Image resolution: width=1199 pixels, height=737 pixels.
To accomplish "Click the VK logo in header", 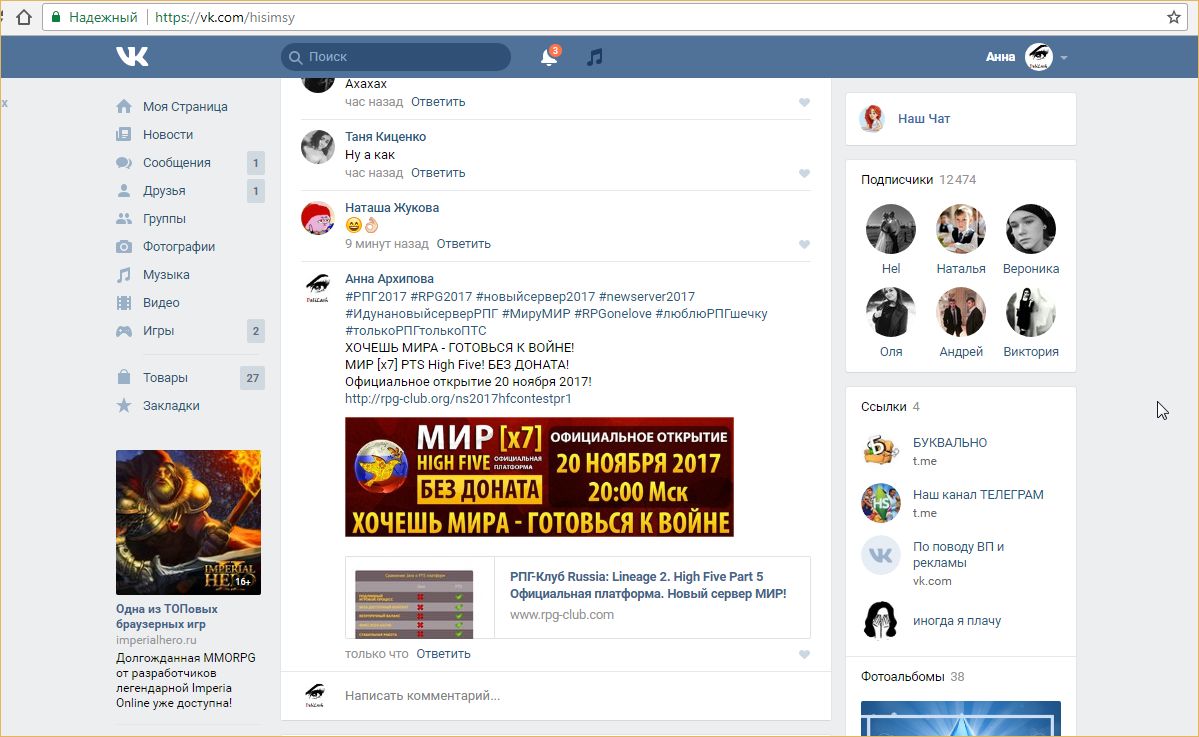I will tap(132, 57).
